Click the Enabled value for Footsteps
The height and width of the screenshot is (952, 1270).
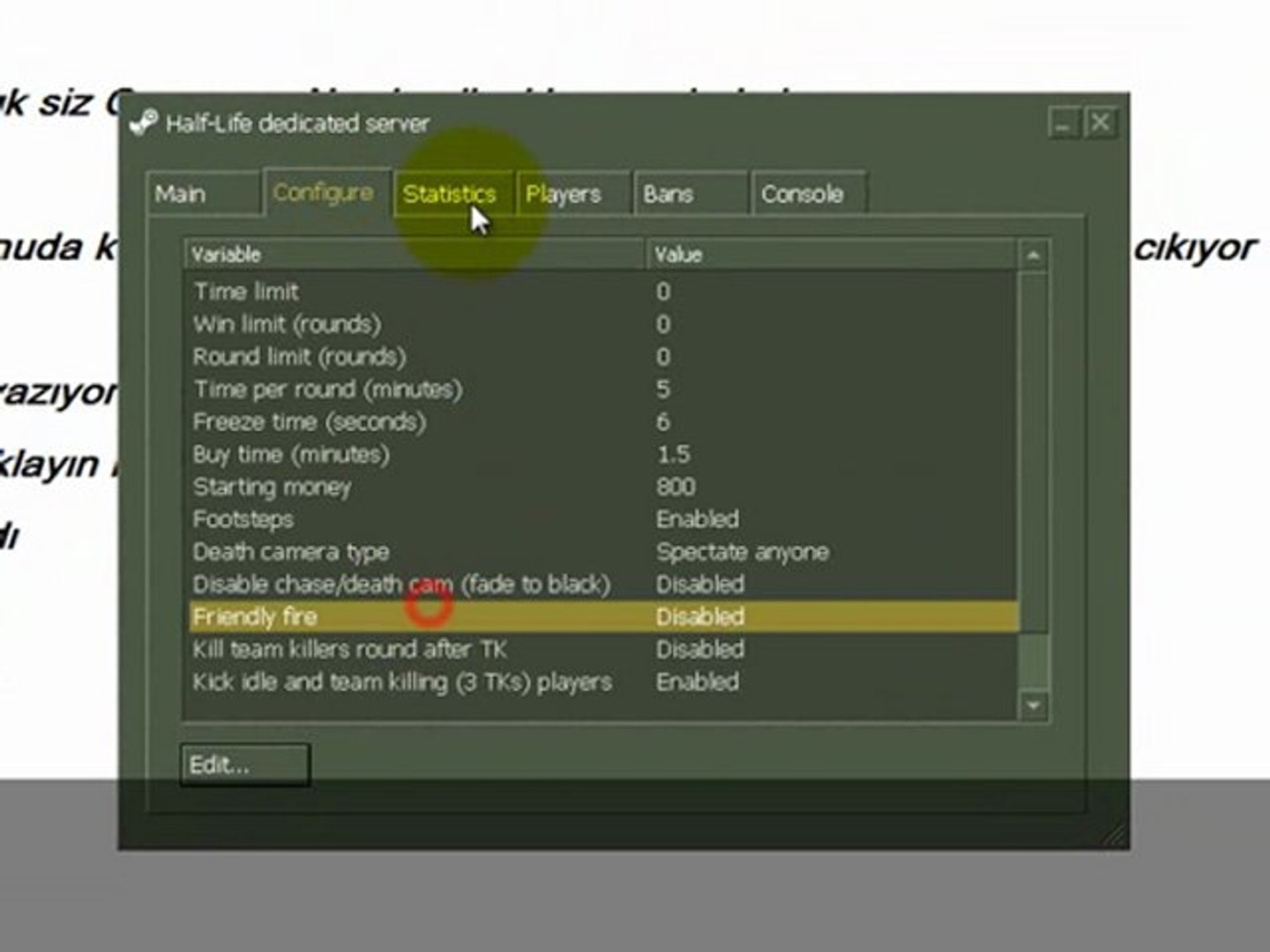click(x=698, y=519)
